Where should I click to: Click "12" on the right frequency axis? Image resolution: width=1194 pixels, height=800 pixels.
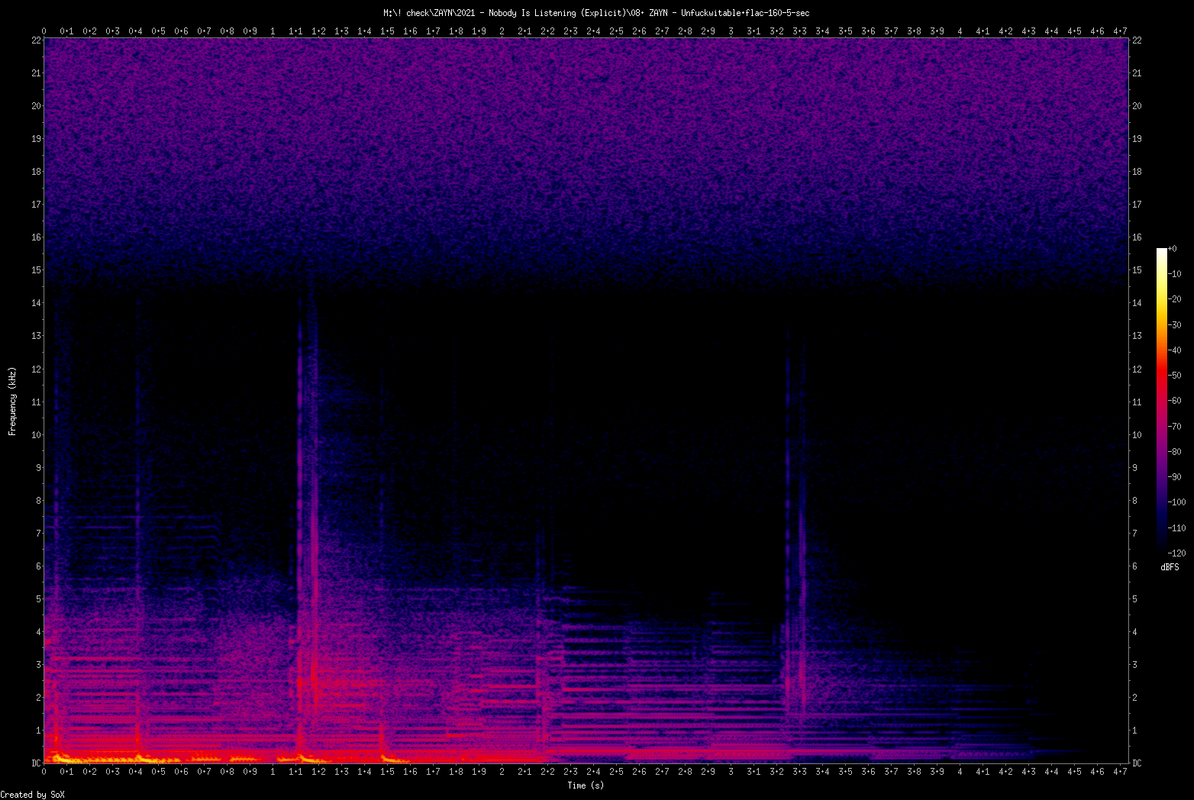point(1137,369)
